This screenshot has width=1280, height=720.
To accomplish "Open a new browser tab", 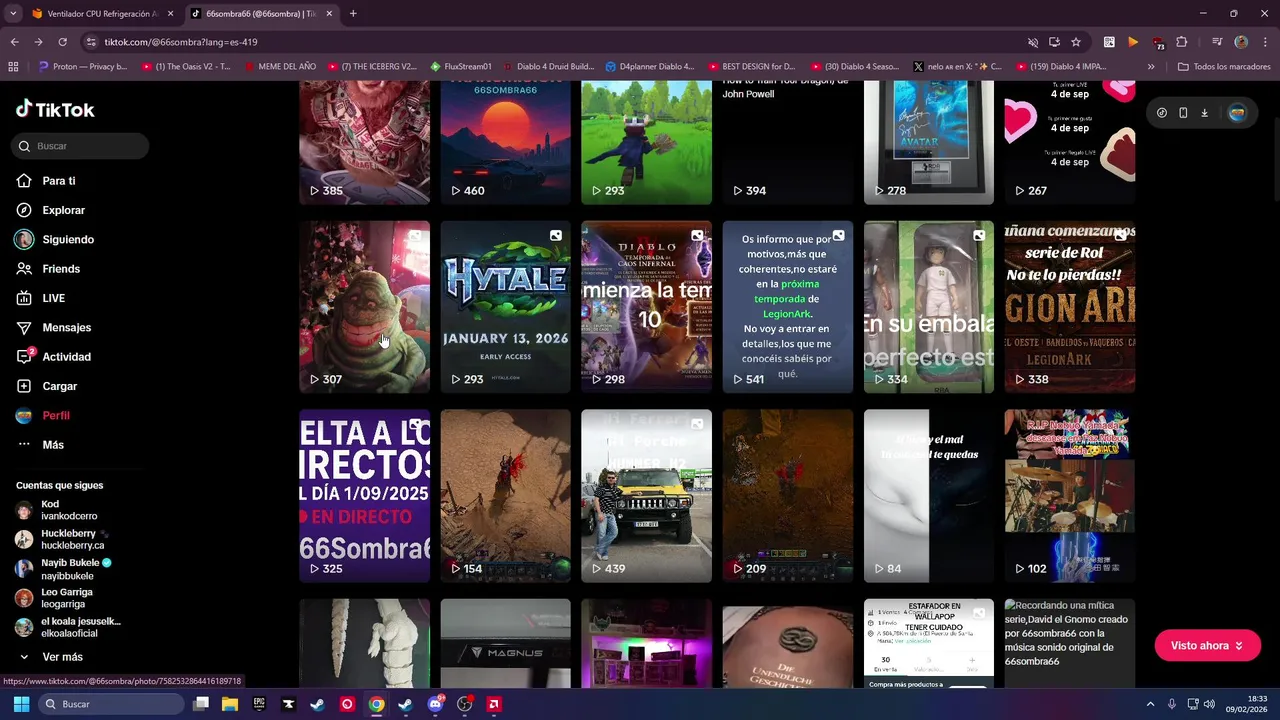I will [x=353, y=14].
